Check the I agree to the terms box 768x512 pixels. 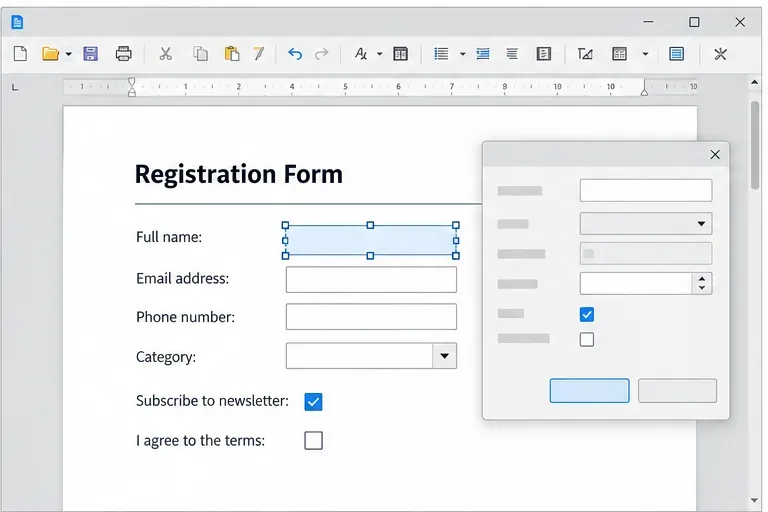[313, 440]
